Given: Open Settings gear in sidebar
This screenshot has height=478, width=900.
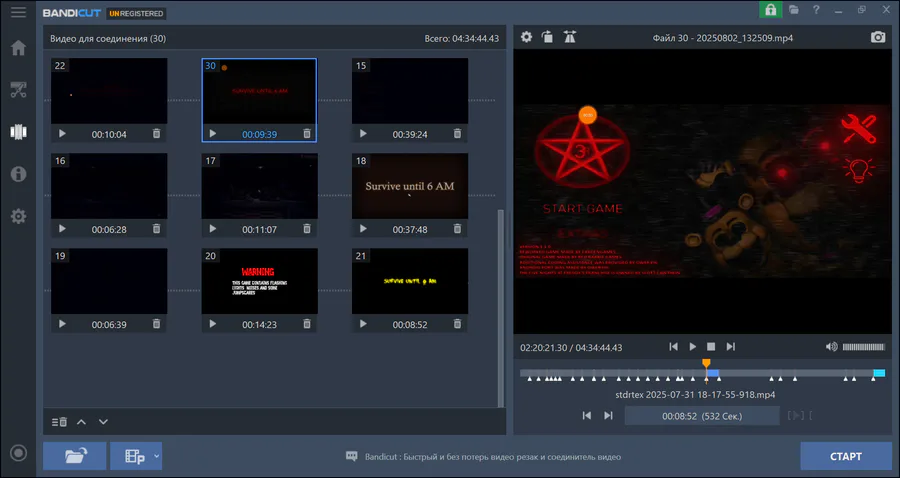Looking at the screenshot, I should [x=18, y=216].
